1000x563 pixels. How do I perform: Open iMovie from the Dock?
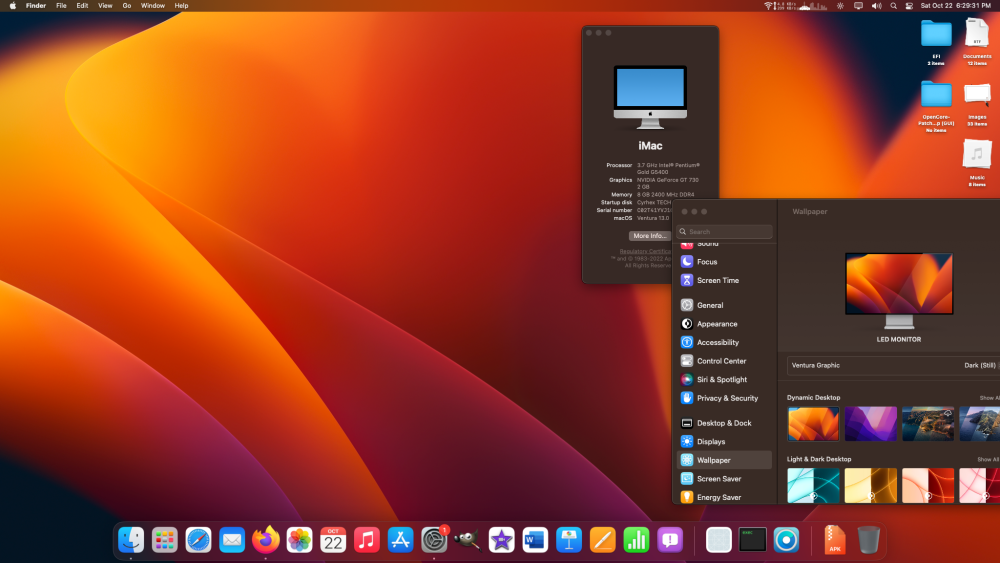[501, 540]
